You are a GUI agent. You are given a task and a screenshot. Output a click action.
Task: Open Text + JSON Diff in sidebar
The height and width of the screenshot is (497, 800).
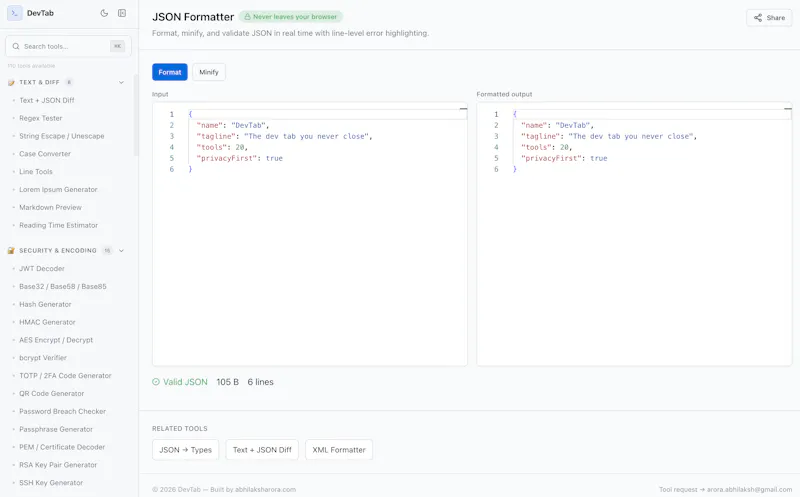46,101
